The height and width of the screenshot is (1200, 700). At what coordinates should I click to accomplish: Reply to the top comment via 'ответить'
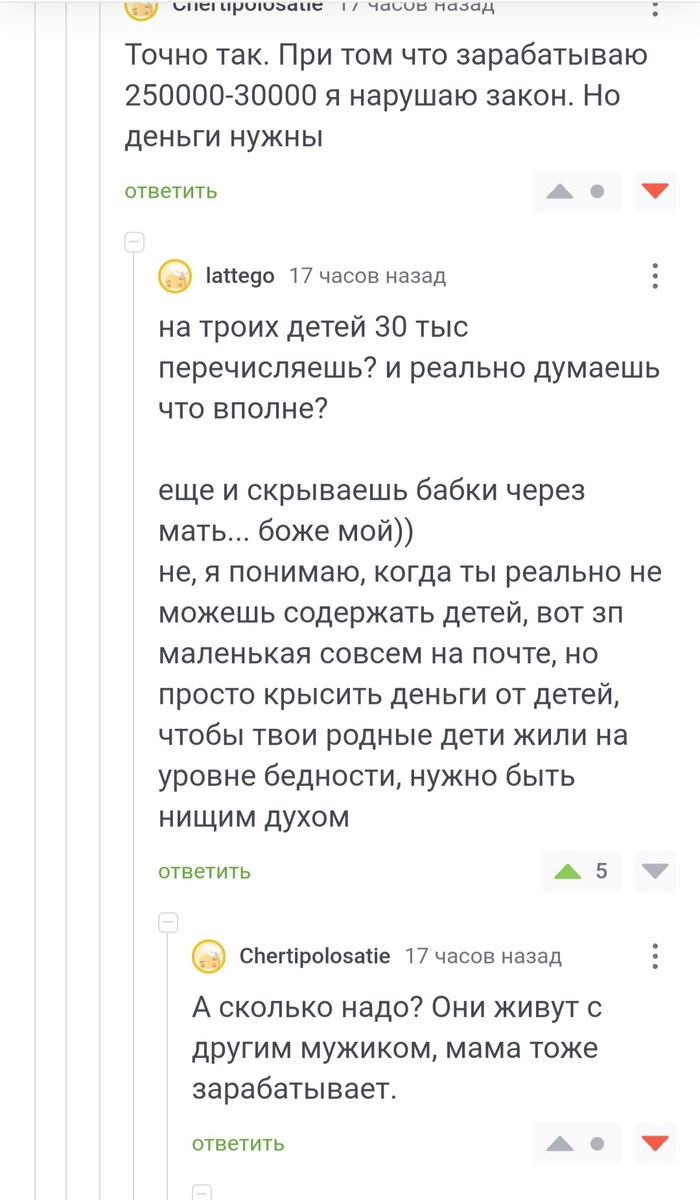171,191
